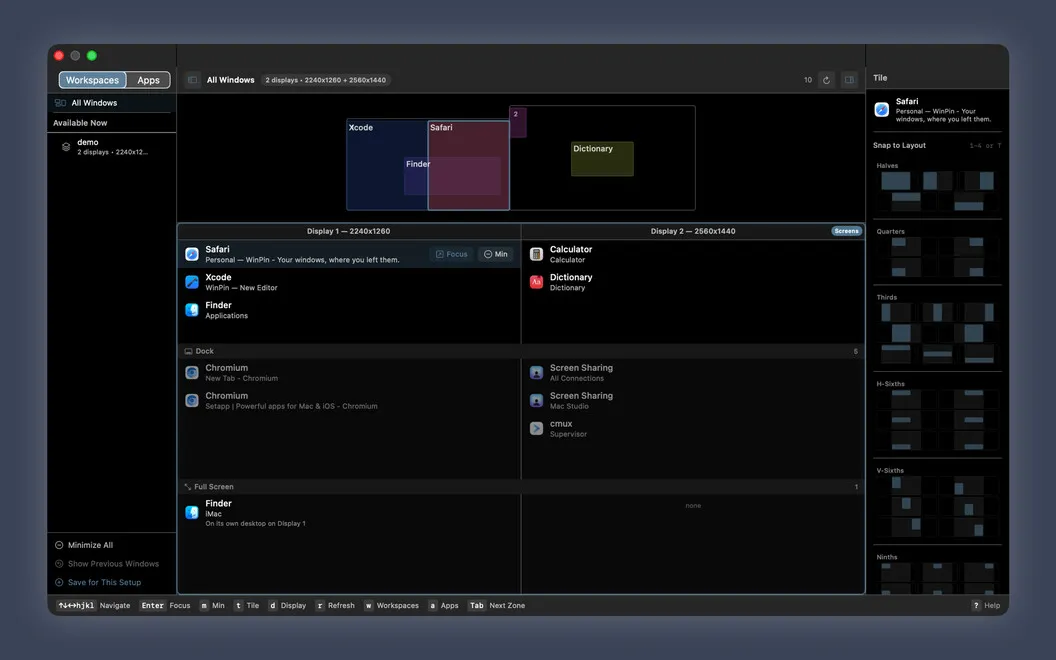Click the demo workspace stack icon

[66, 147]
